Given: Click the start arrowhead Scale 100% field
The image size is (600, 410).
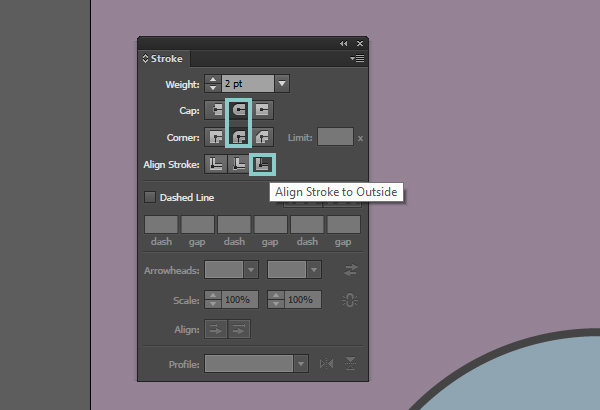Looking at the screenshot, I should 240,299.
